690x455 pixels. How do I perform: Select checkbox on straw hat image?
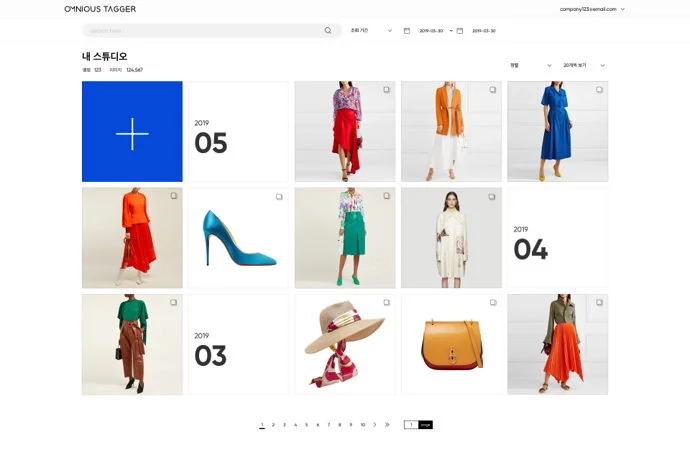pos(386,302)
